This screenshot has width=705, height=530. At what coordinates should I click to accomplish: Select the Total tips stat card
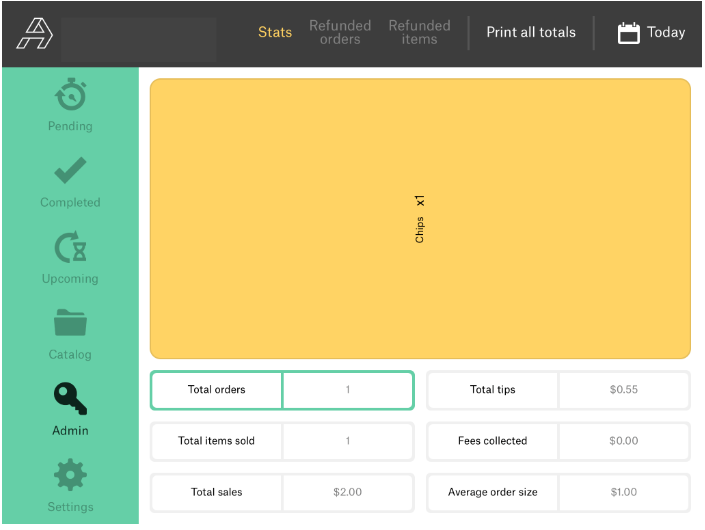pyautogui.click(x=558, y=390)
